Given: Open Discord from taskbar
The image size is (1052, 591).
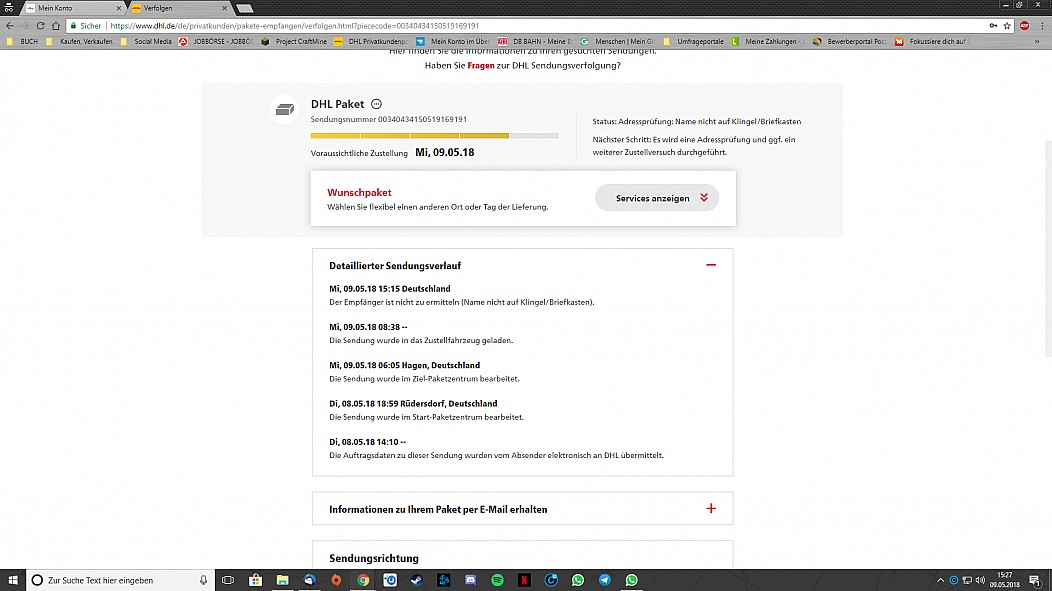Looking at the screenshot, I should 470,580.
